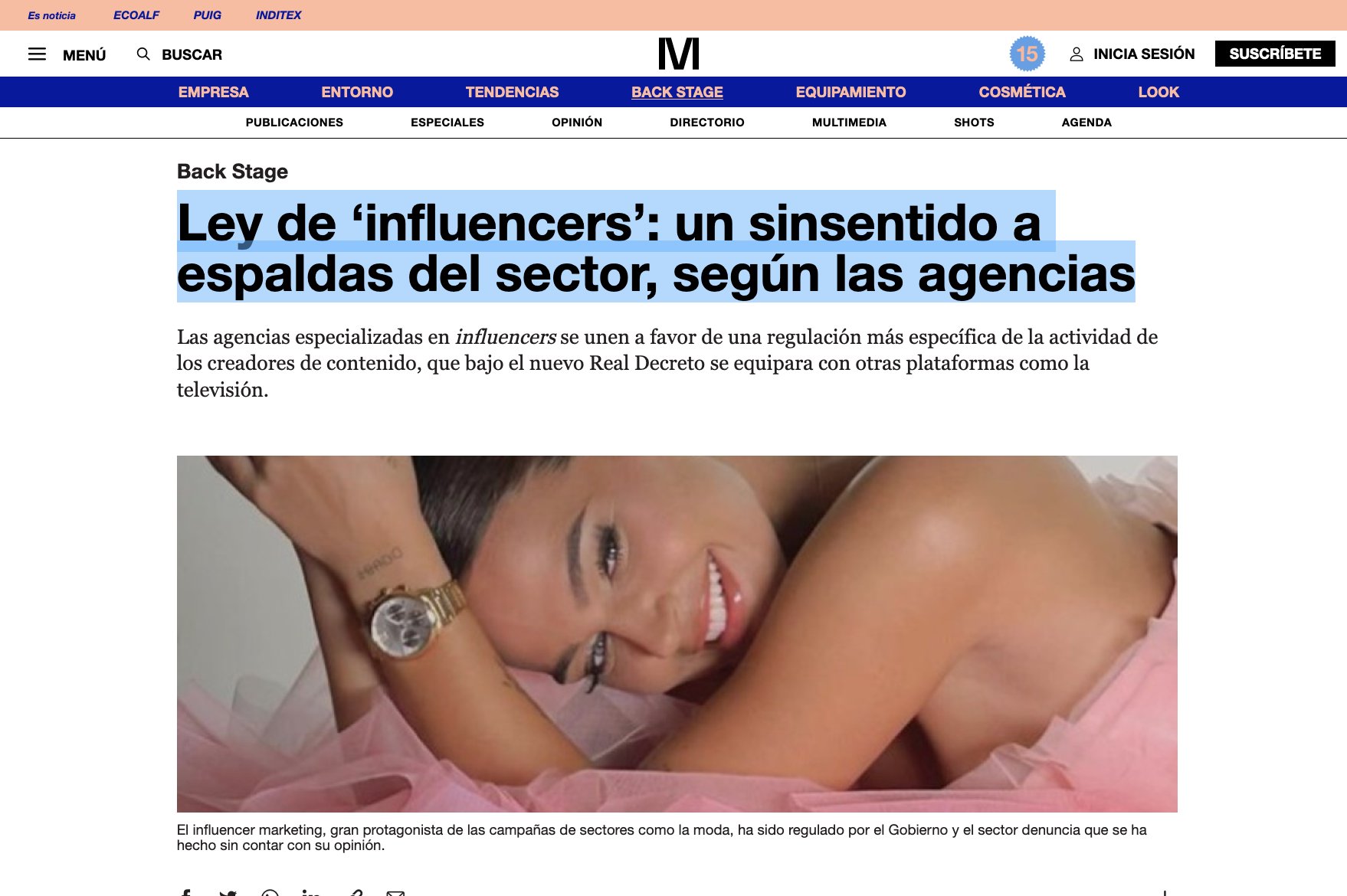Click the search magnifier icon
This screenshot has height=896, width=1347.
click(x=143, y=54)
